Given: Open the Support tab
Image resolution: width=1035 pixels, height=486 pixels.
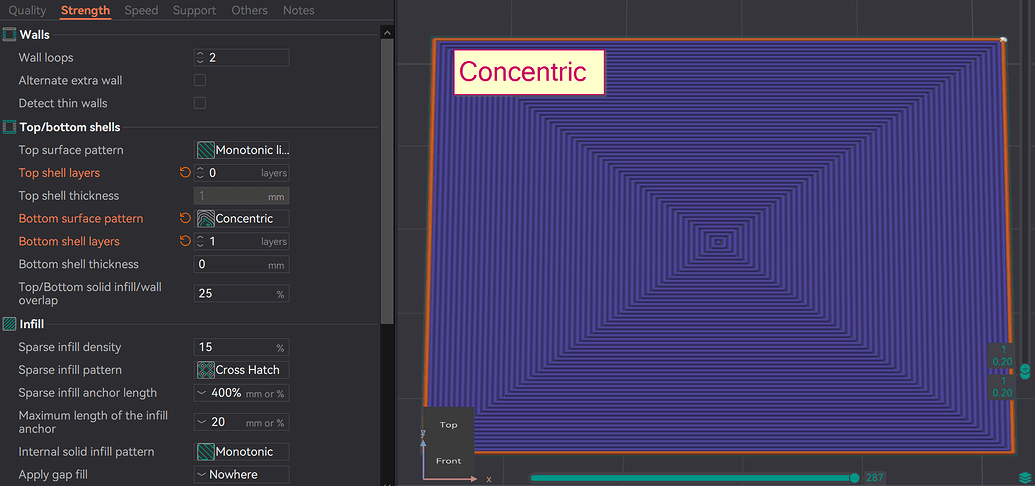Looking at the screenshot, I should (194, 11).
